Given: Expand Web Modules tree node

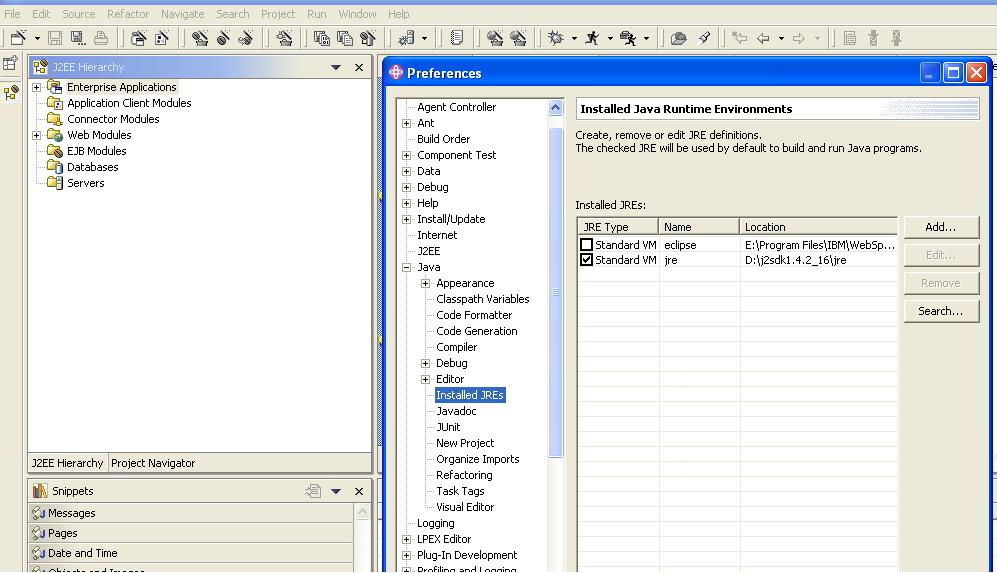Looking at the screenshot, I should coord(37,135).
